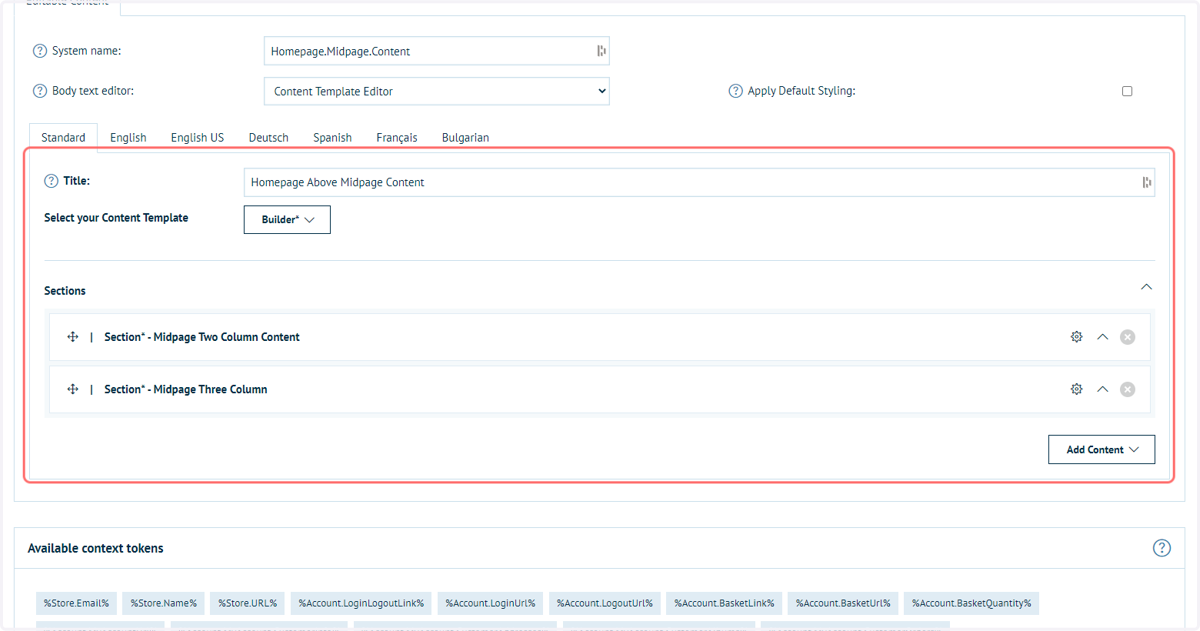This screenshot has height=631, width=1200.
Task: Click the %Account.LogoutUrl% token
Action: [x=604, y=603]
